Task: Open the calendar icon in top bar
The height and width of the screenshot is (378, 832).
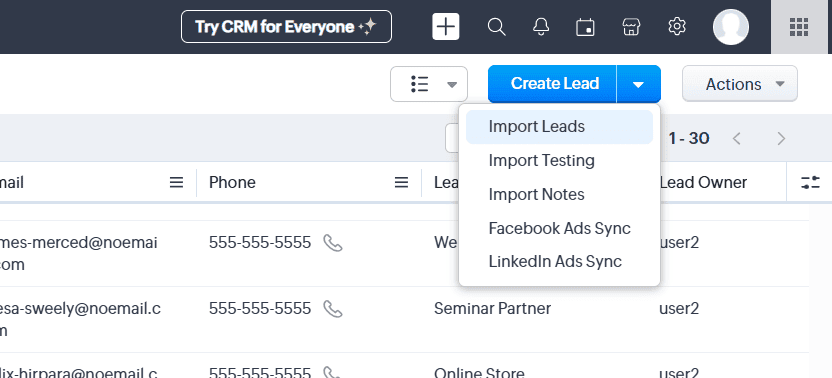Action: [585, 27]
